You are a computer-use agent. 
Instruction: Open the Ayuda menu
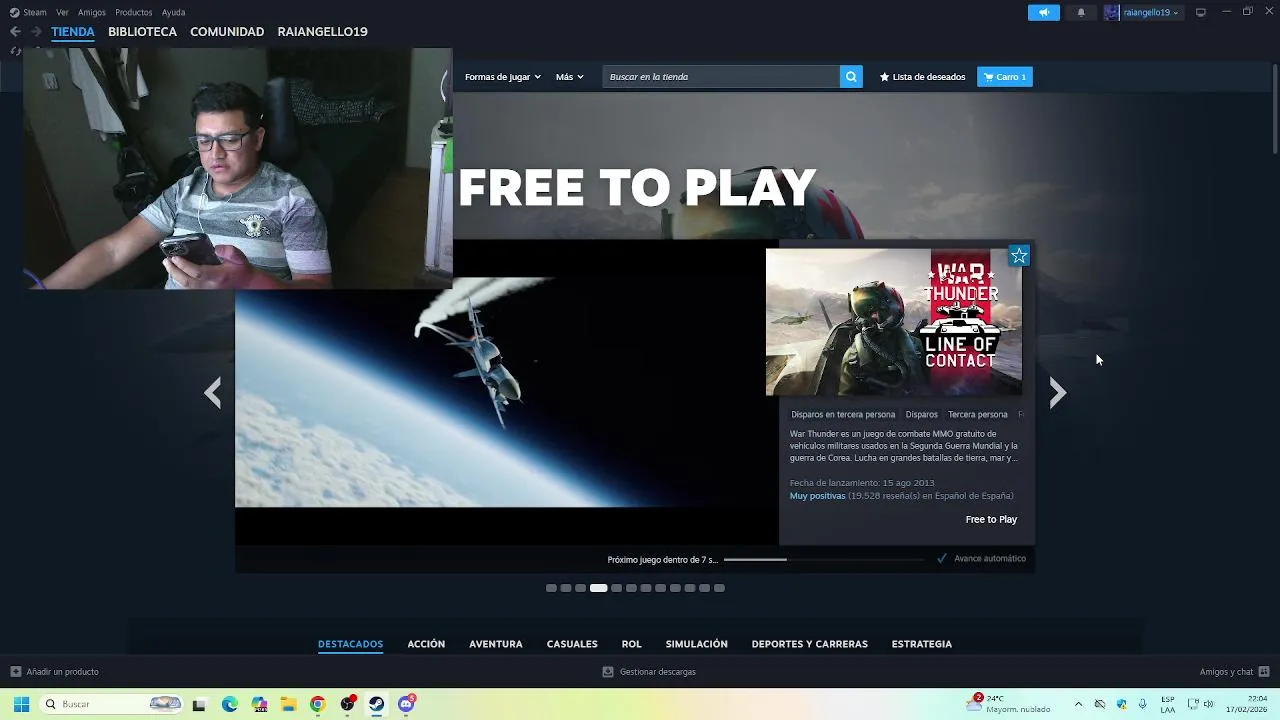[173, 13]
